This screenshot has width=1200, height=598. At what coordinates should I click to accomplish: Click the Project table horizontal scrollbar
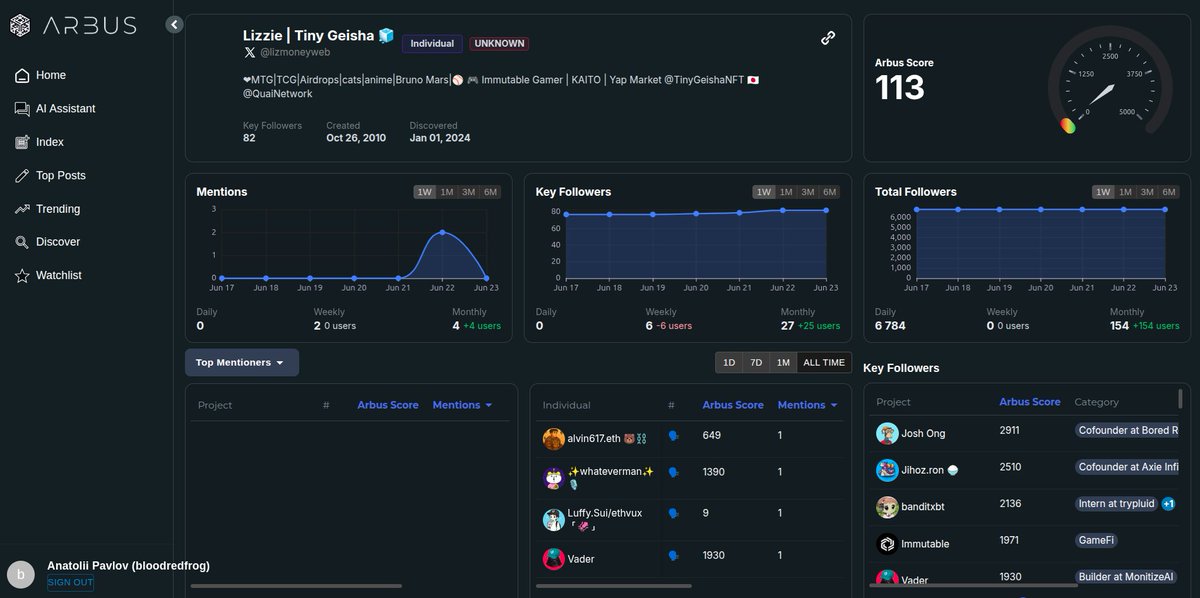(x=296, y=586)
